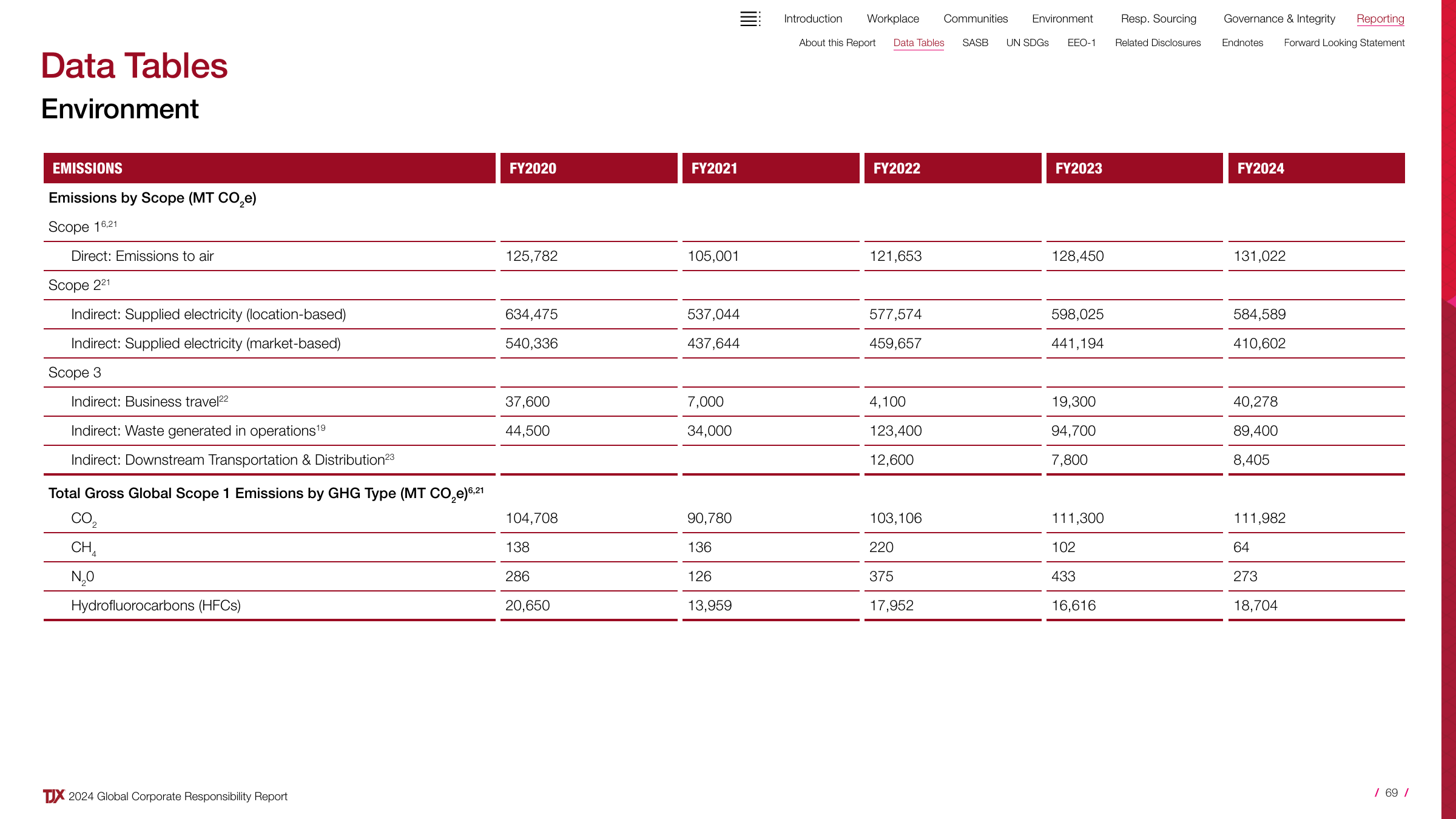This screenshot has height=819, width=1456.
Task: Navigate to Communities section
Action: (x=976, y=19)
